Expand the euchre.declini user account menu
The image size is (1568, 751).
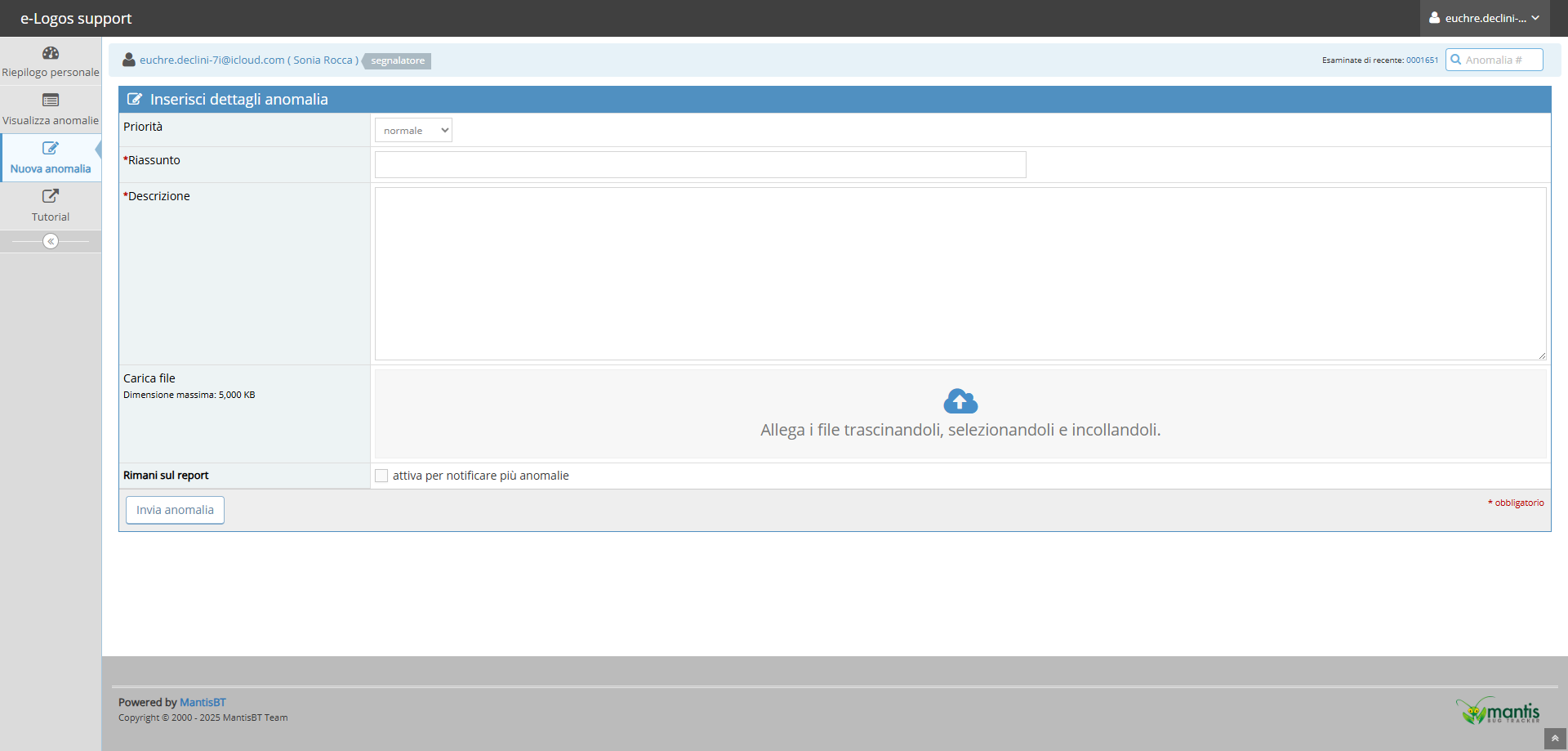(x=1486, y=18)
